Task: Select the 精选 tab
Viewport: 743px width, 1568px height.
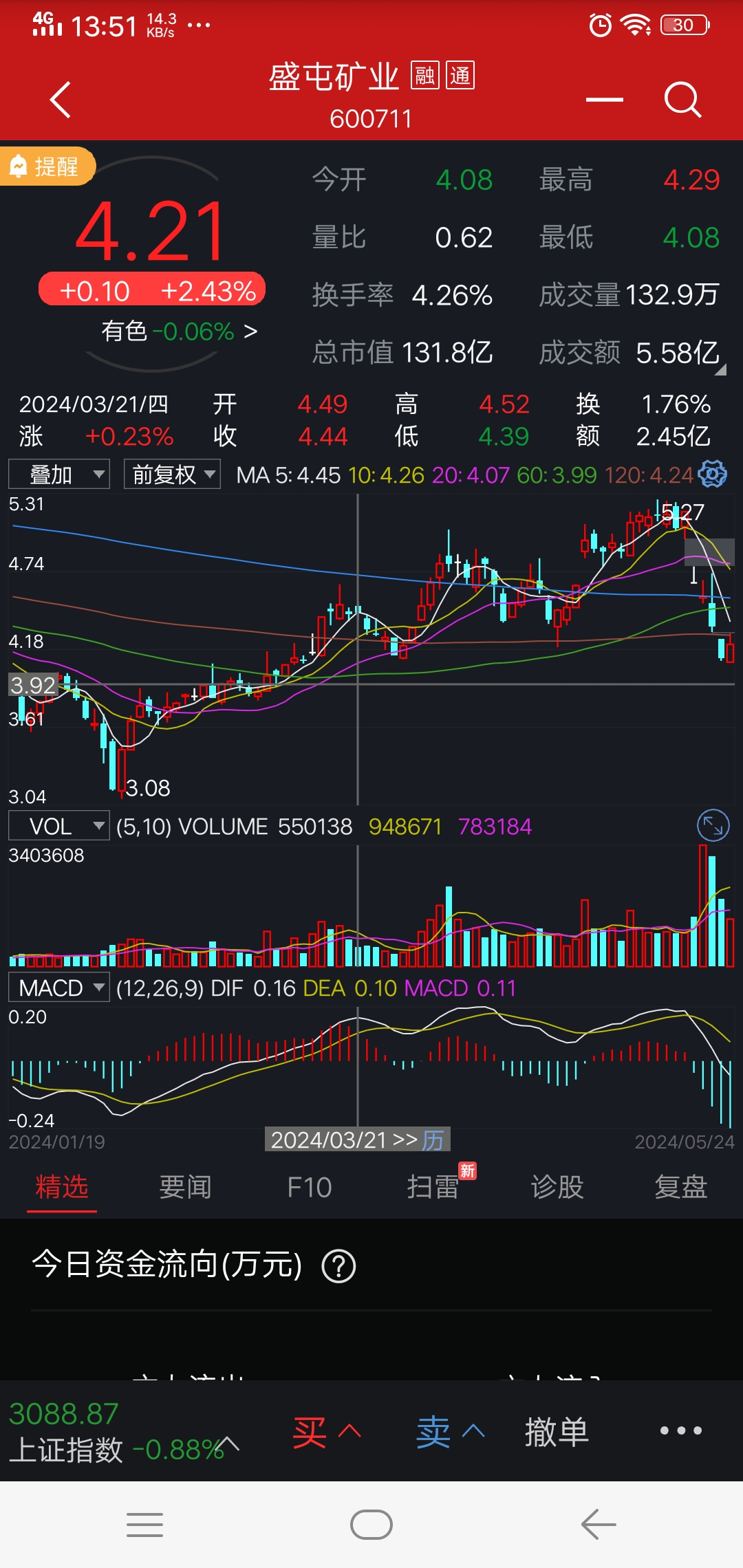Action: point(62,1187)
